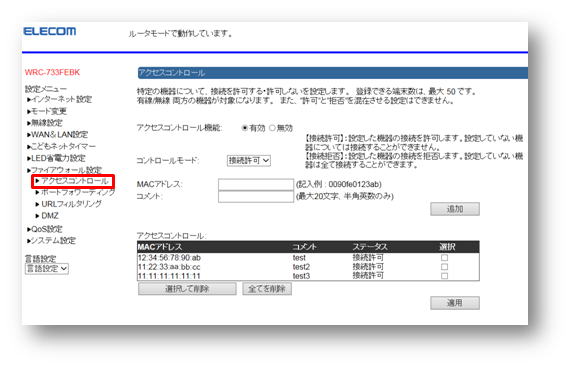Select ポートフォワーディング submenu item
This screenshot has width=570, height=367.
(x=75, y=192)
